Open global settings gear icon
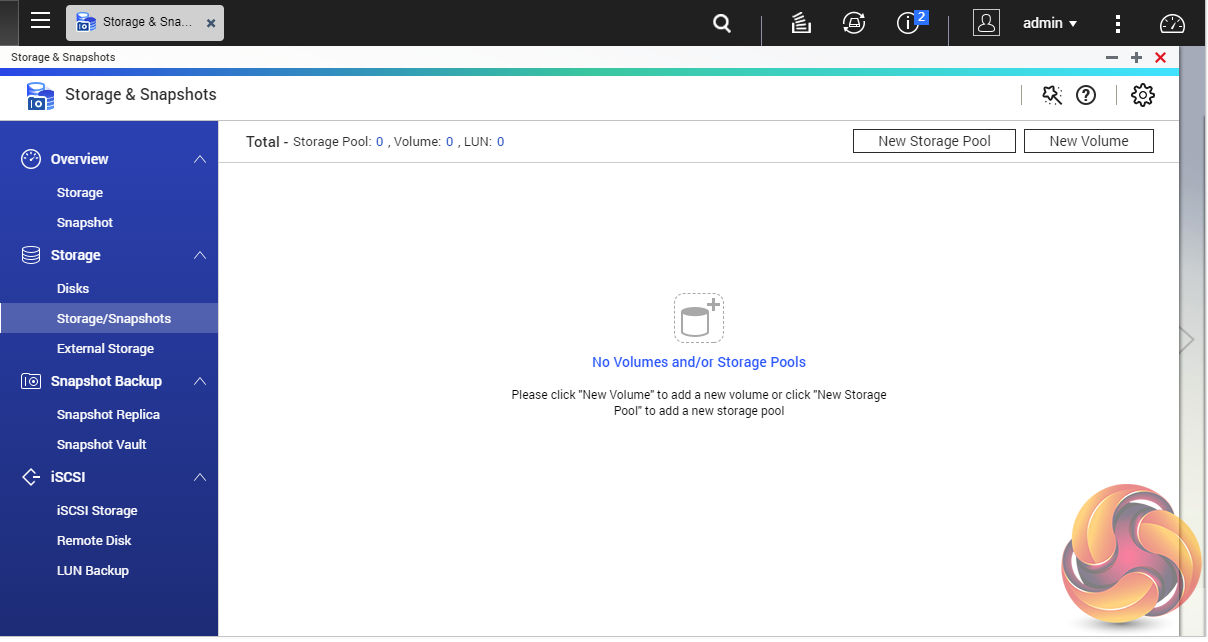This screenshot has height=642, width=1208. 1142,95
